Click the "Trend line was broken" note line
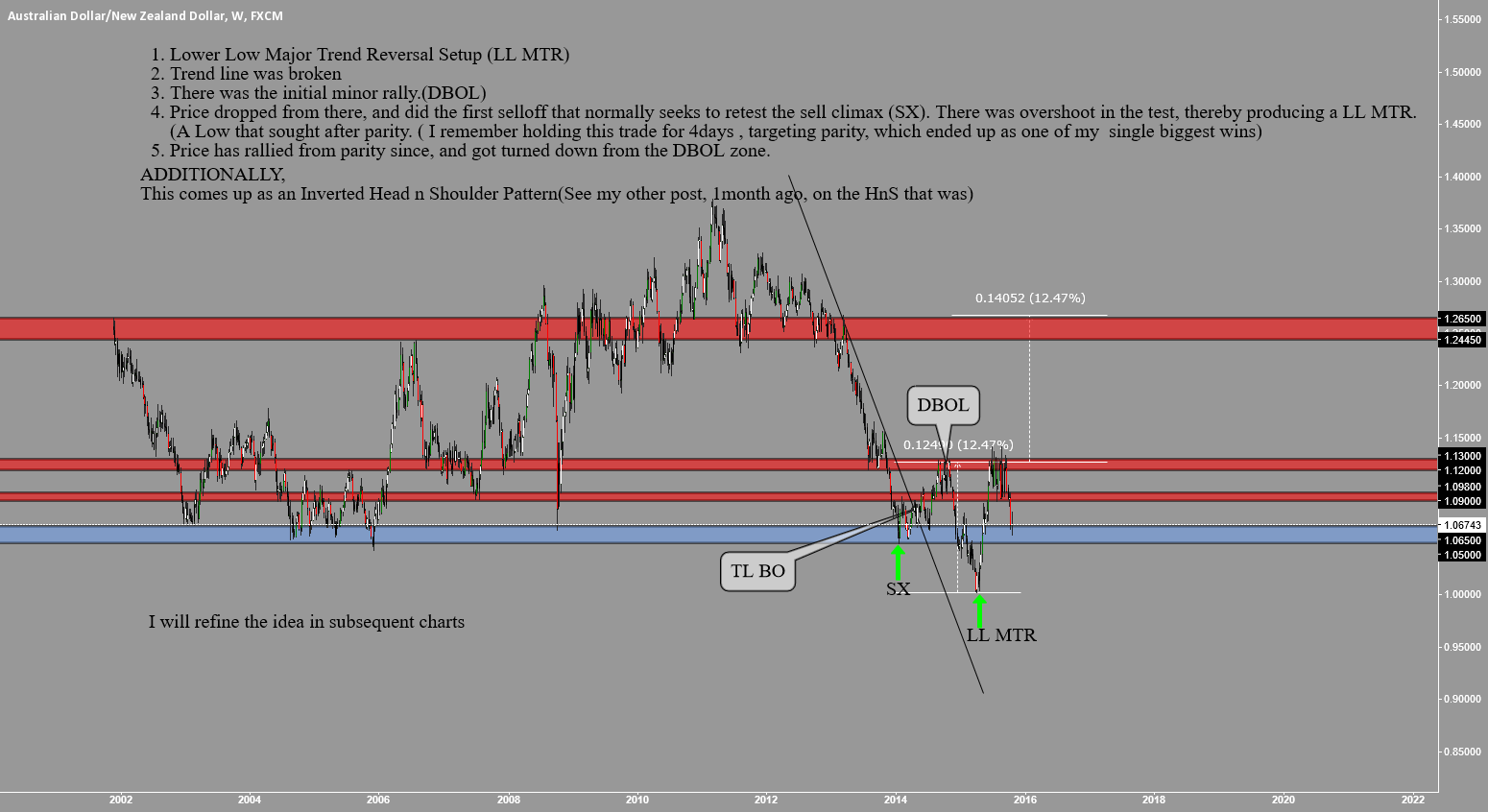Screen dimensions: 1488x812 click(x=246, y=74)
